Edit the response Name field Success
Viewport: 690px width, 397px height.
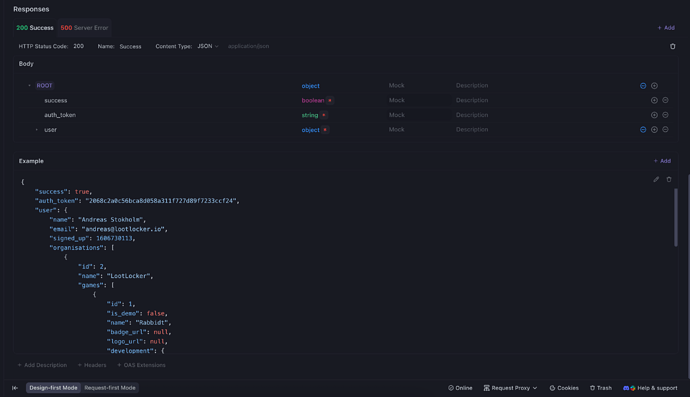click(x=131, y=46)
